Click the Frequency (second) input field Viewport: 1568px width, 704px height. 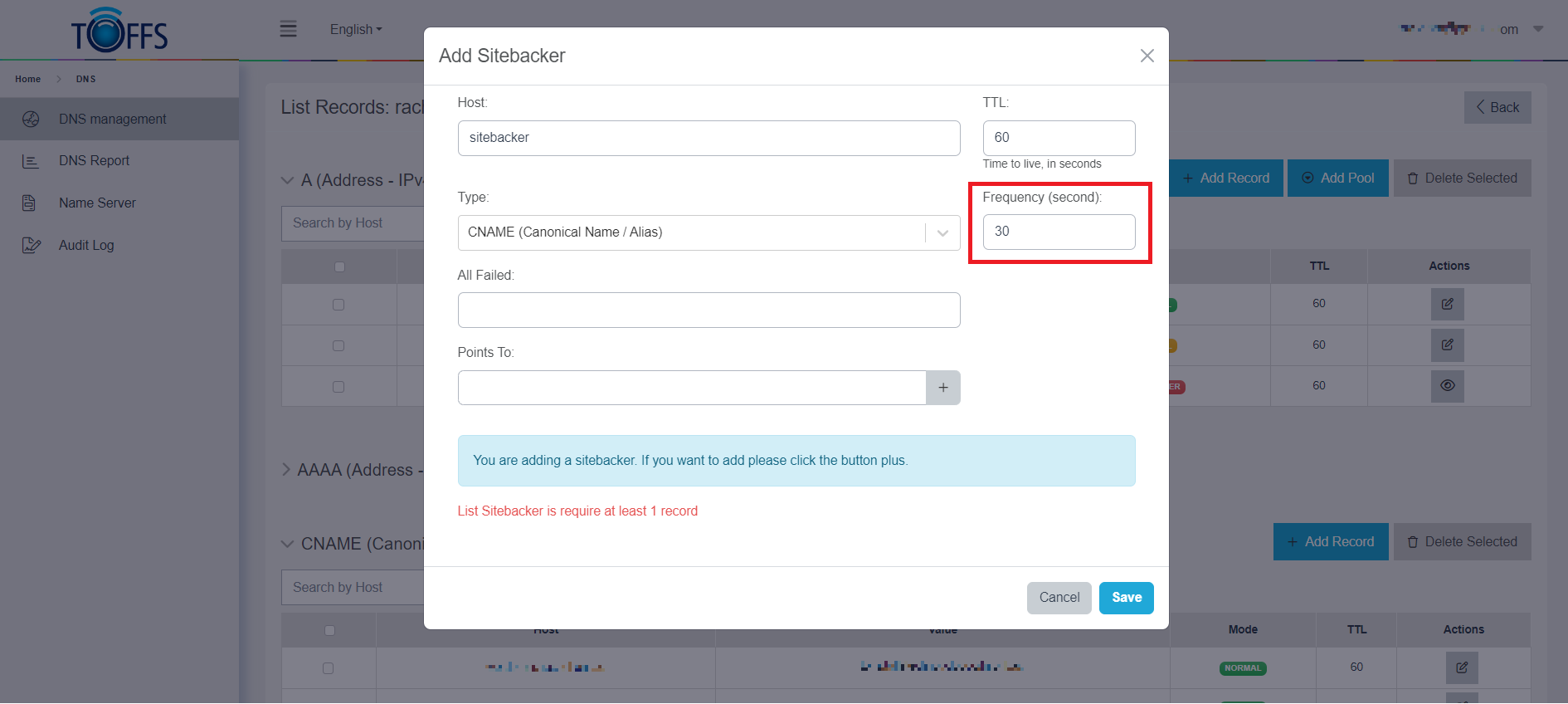click(x=1059, y=232)
